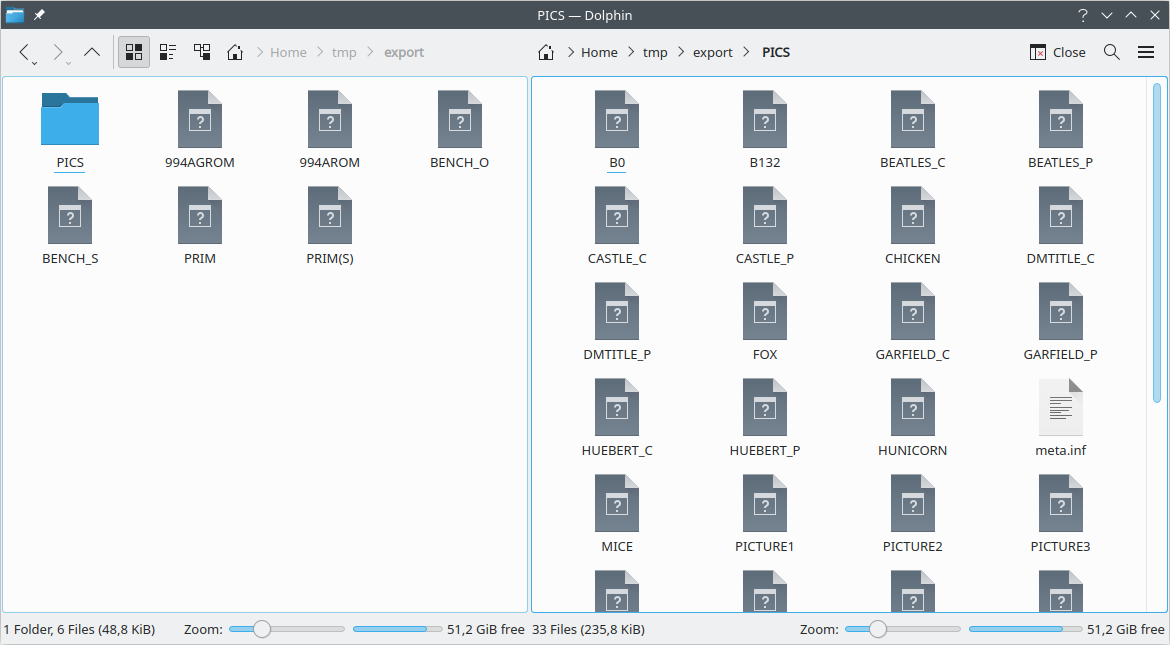This screenshot has height=645, width=1170.
Task: Switch to Details tree view mode
Action: point(202,52)
